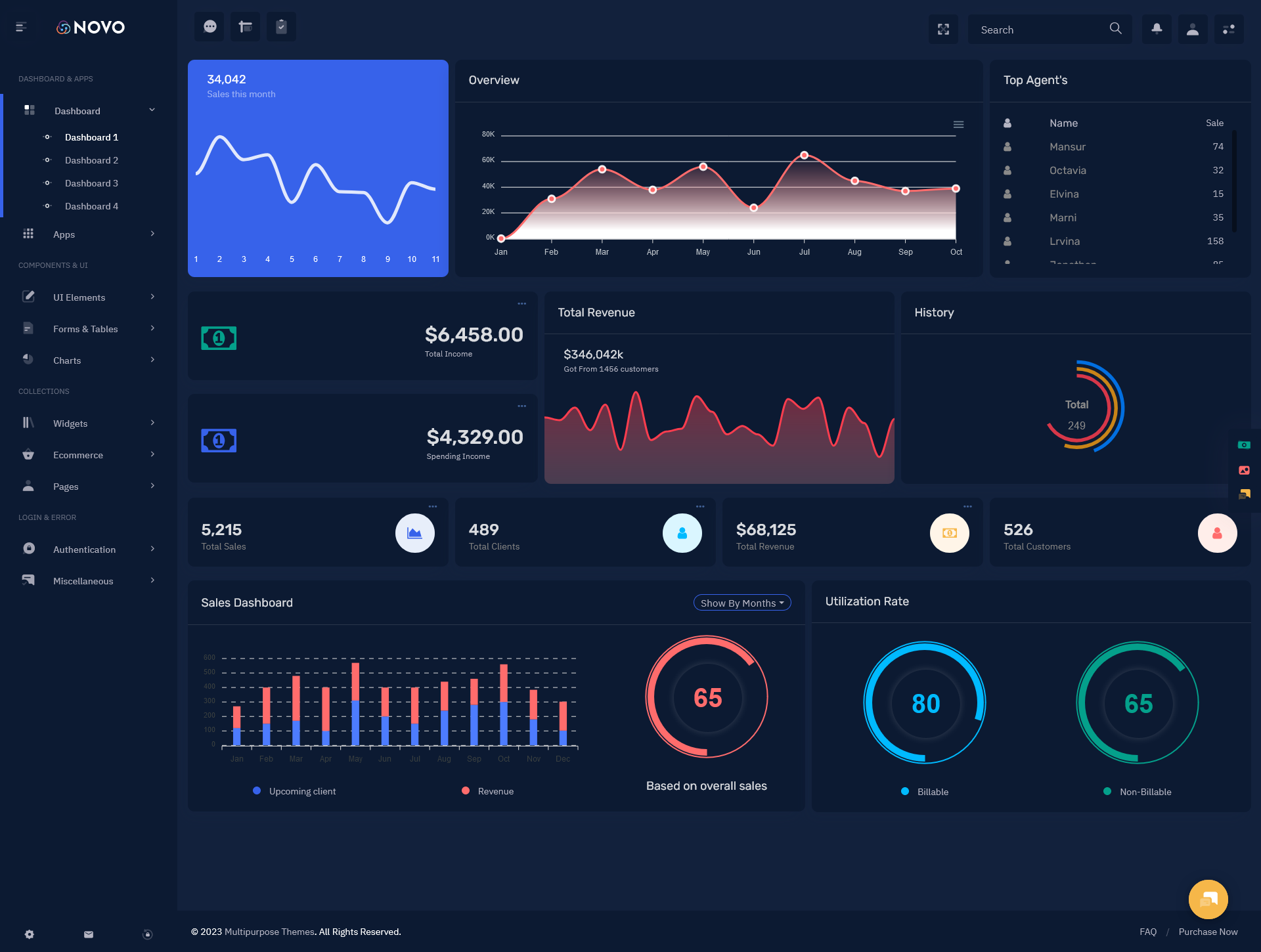
Task: Toggle Billable legend item
Action: click(925, 792)
